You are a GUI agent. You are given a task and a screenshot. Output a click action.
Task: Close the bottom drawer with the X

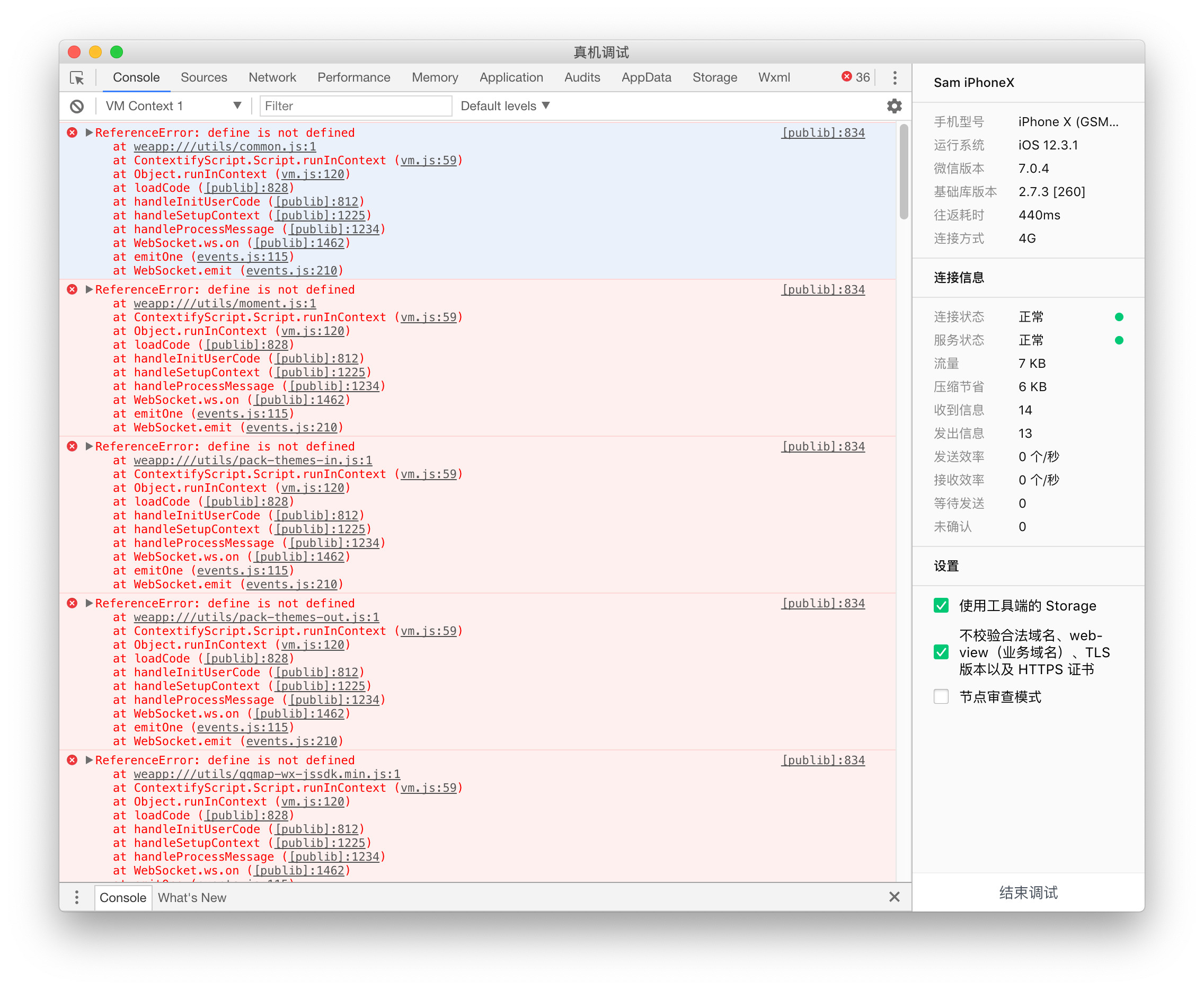click(x=894, y=897)
